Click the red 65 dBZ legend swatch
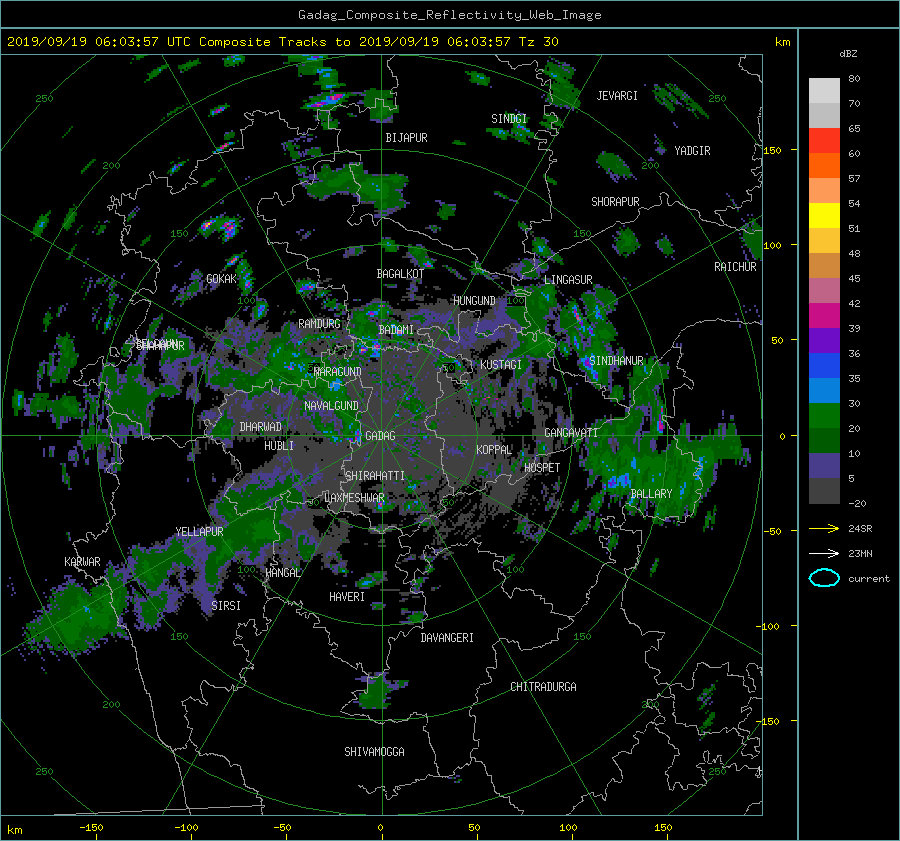900x841 pixels. point(824,141)
